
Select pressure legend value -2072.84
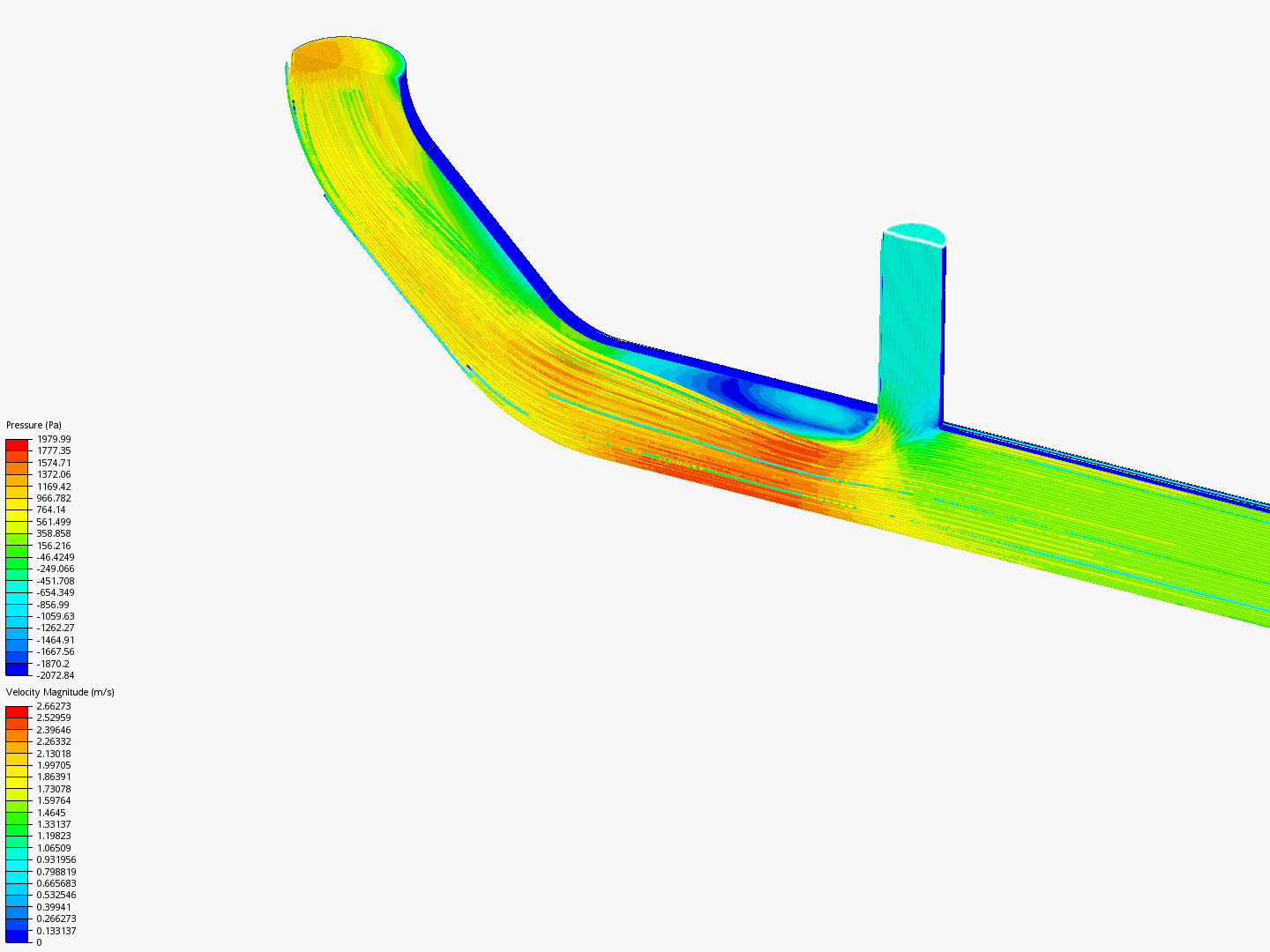click(56, 675)
